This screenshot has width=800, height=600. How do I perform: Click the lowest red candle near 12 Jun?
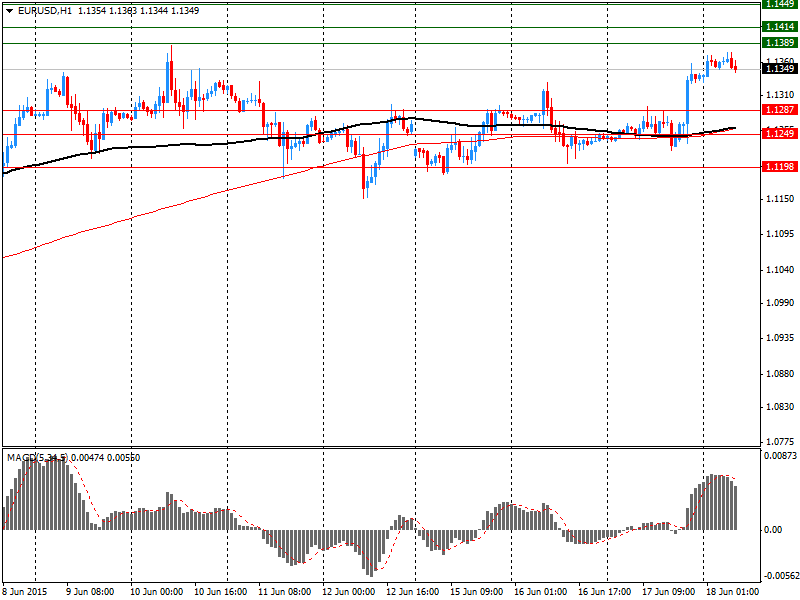[x=364, y=171]
